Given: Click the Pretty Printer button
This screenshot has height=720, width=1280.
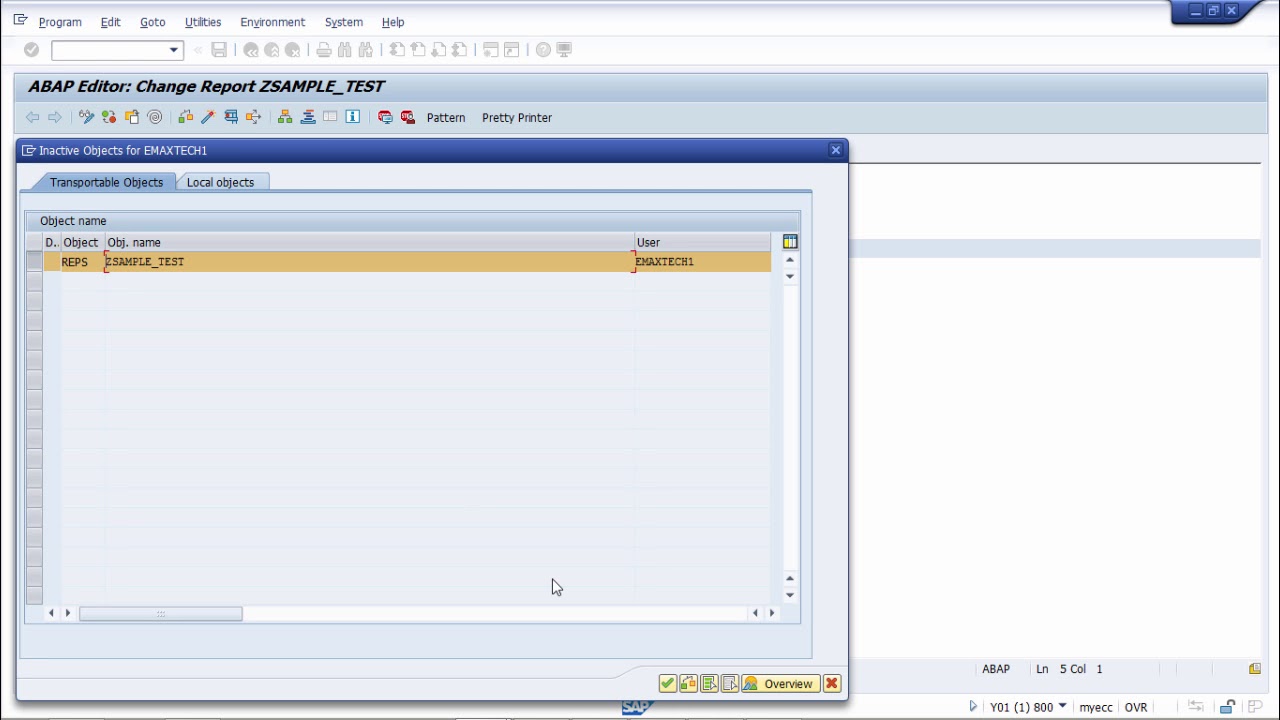Looking at the screenshot, I should (x=517, y=117).
